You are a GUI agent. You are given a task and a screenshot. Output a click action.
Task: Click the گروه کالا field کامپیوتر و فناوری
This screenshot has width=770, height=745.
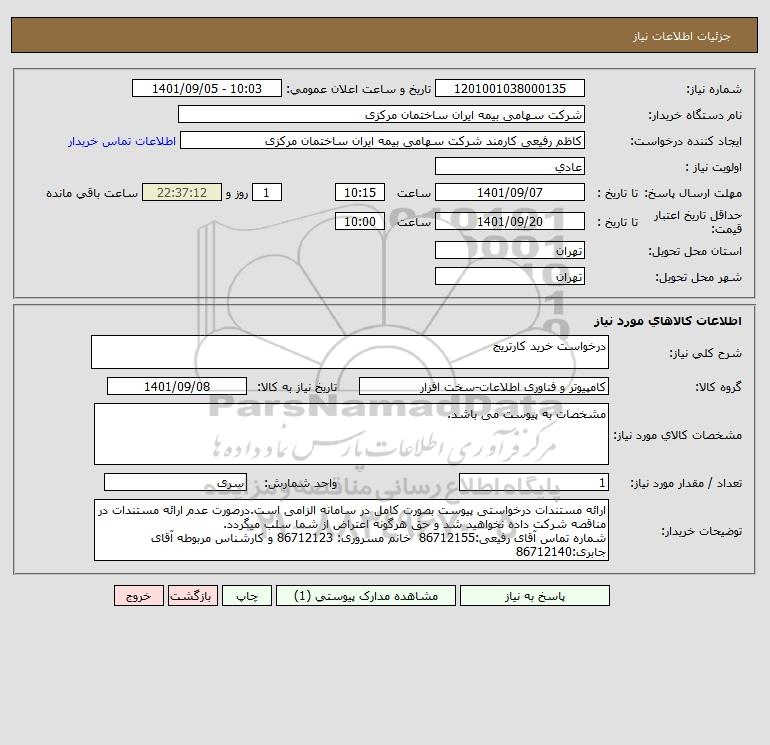484,386
